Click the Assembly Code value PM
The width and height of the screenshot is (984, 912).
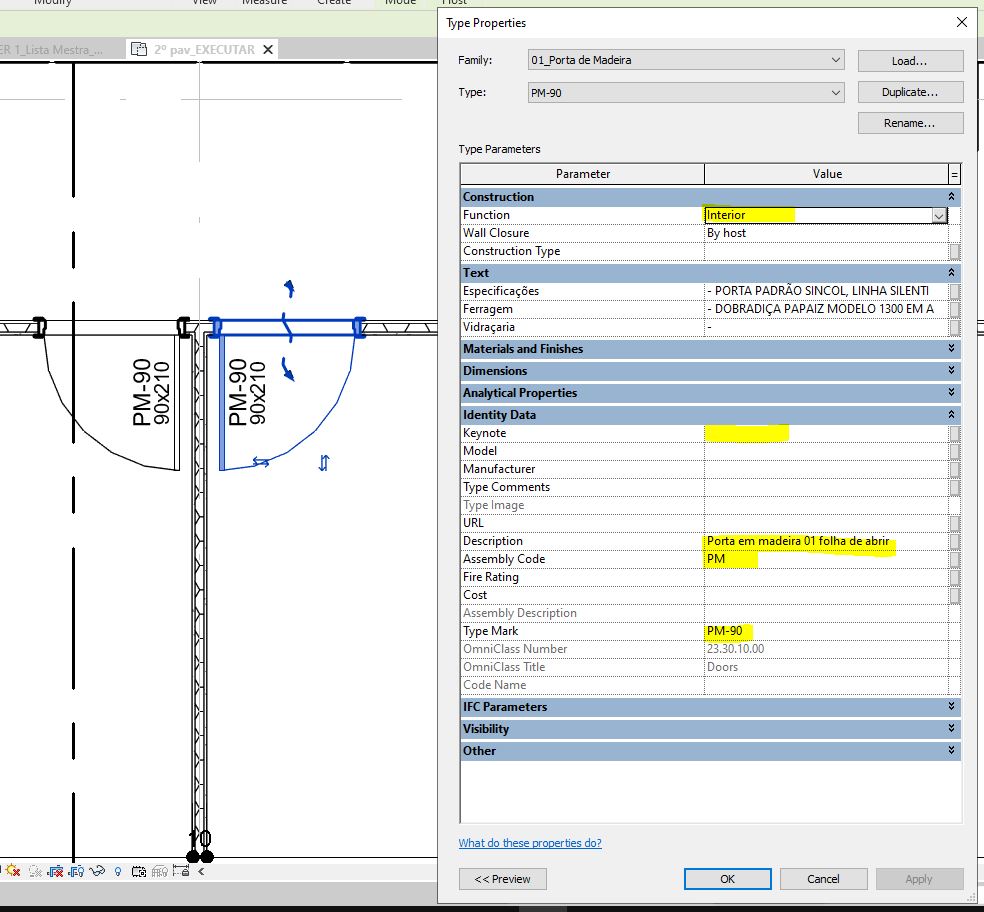[x=716, y=559]
